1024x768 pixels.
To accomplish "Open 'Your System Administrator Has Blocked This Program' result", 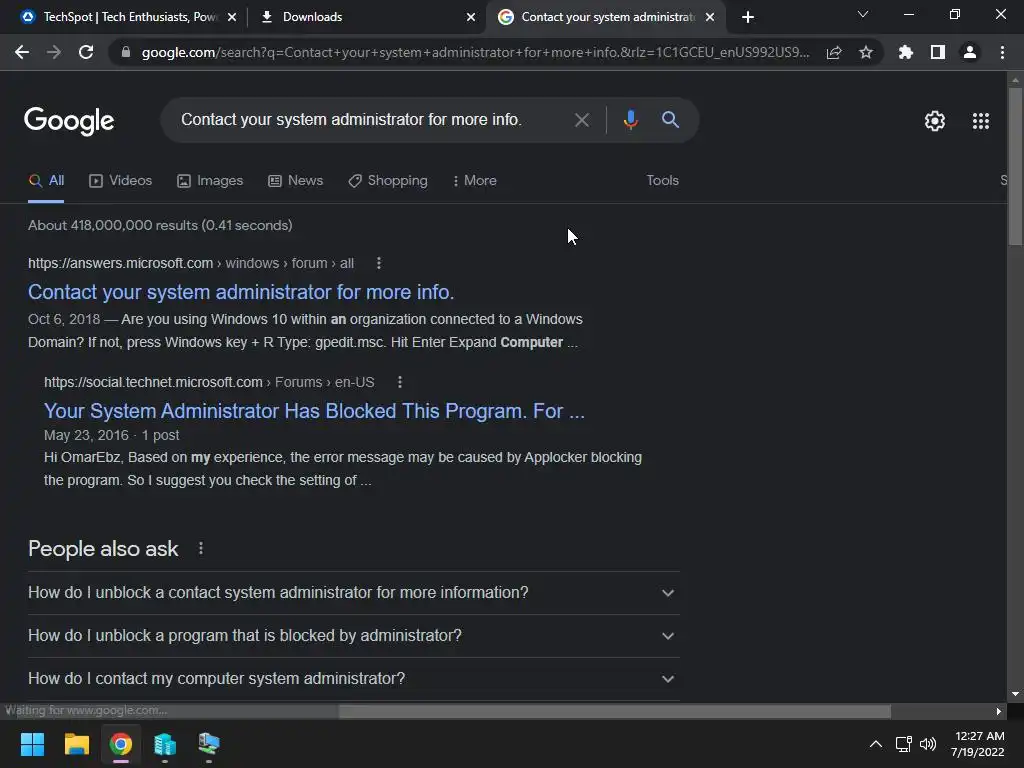I will (314, 411).
